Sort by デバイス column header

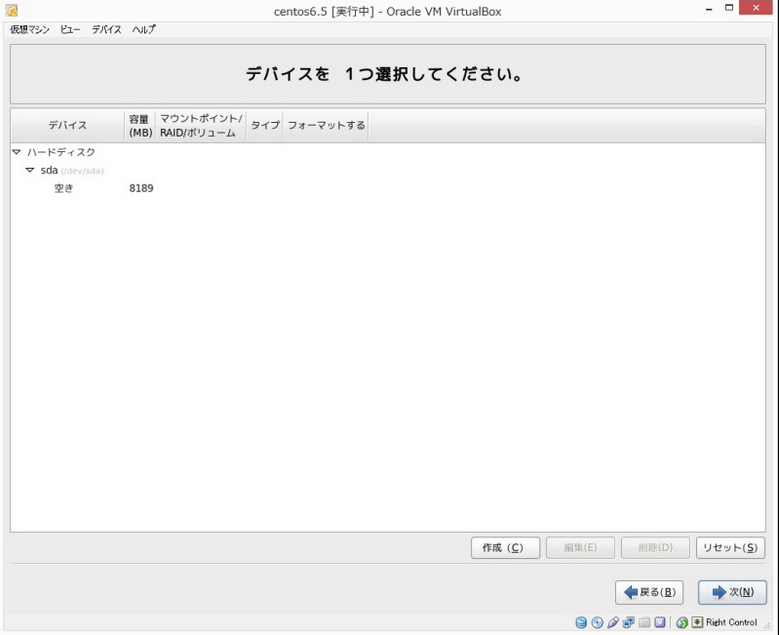(x=68, y=125)
